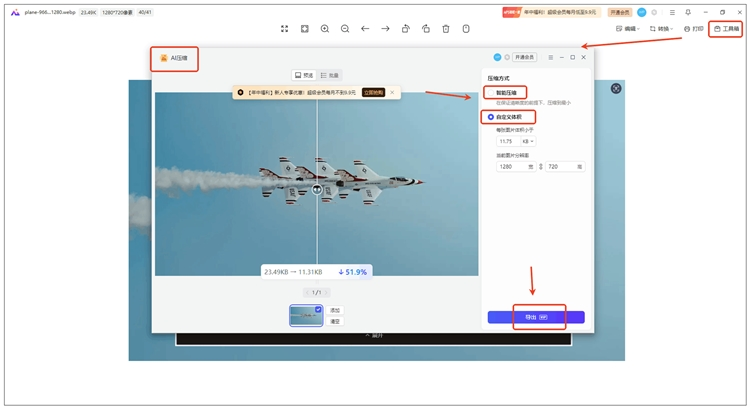Zoom out with the magnifier minus icon
The width and height of the screenshot is (750, 409).
tap(345, 29)
